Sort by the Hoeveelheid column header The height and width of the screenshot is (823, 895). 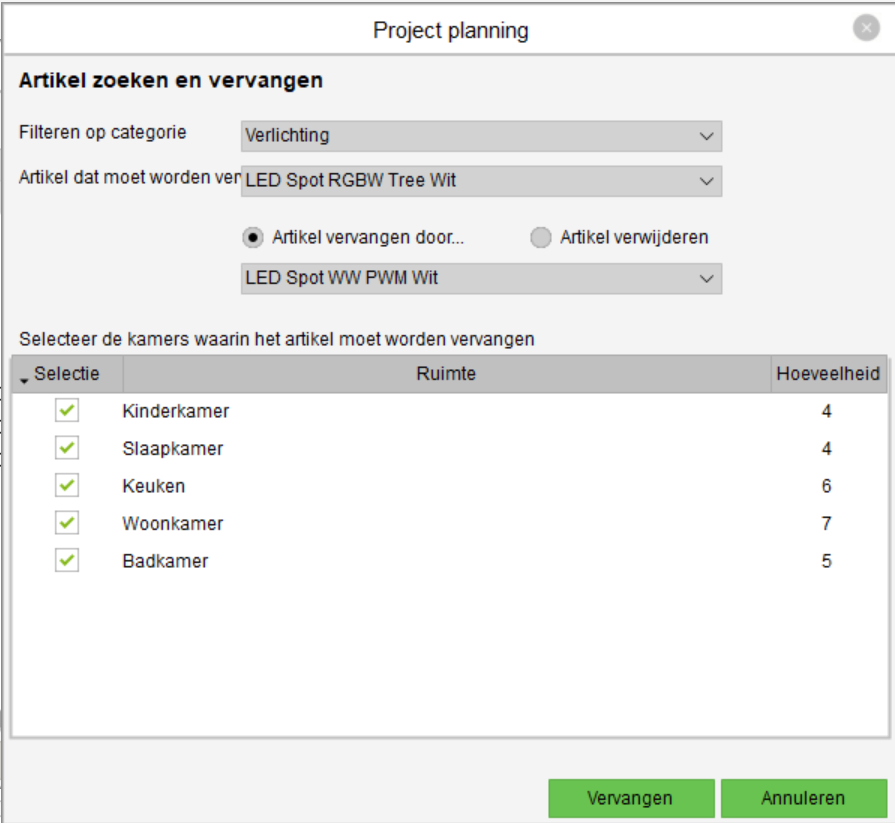click(x=828, y=374)
